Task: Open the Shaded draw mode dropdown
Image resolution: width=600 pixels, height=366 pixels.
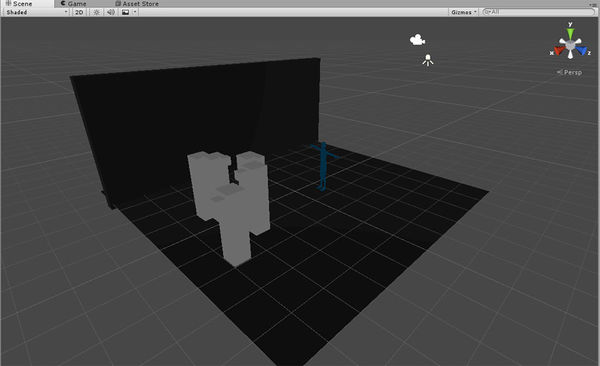Action: click(x=36, y=12)
